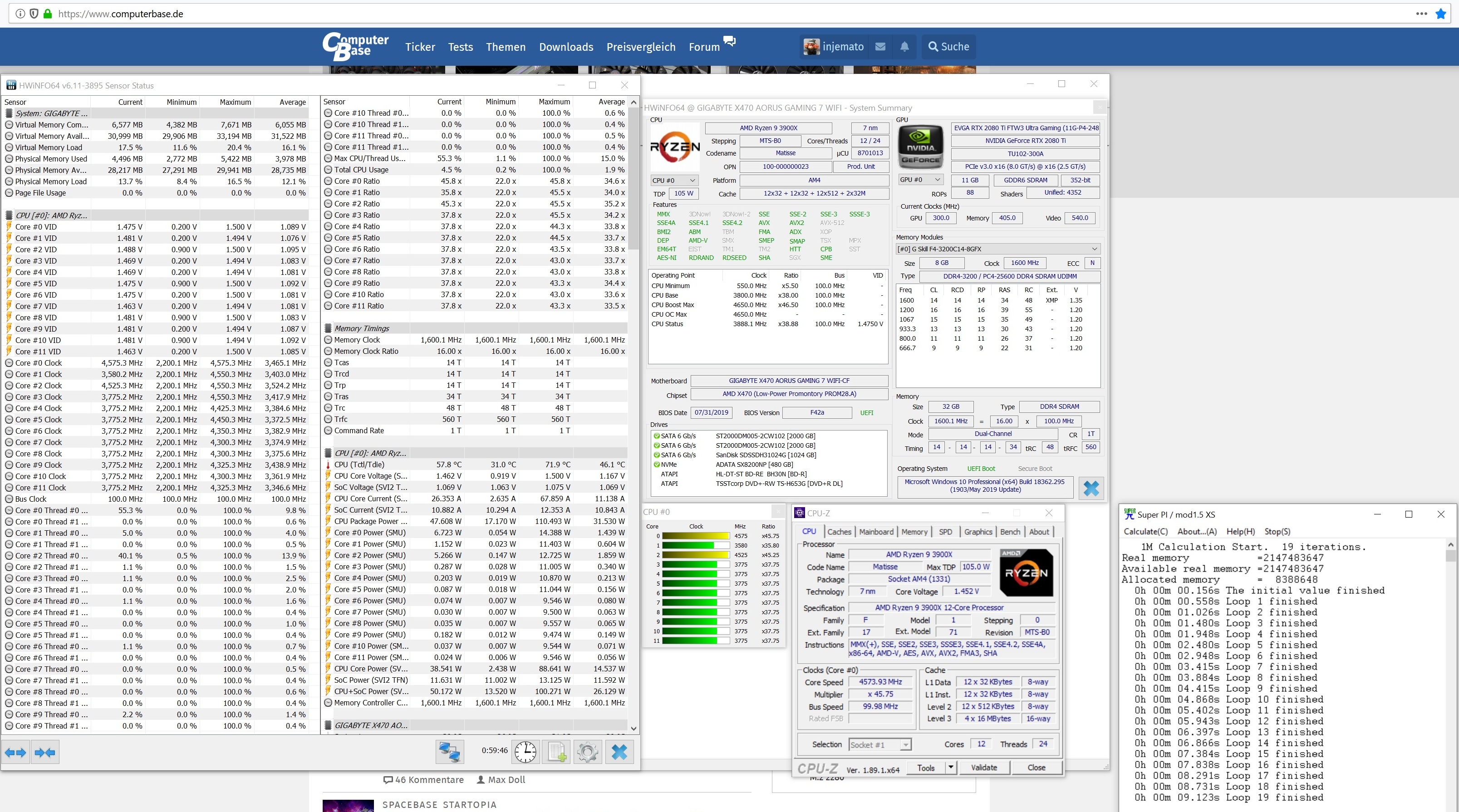Open the mail envelope icon in the header
Screen dimensions: 1459x812
click(880, 46)
